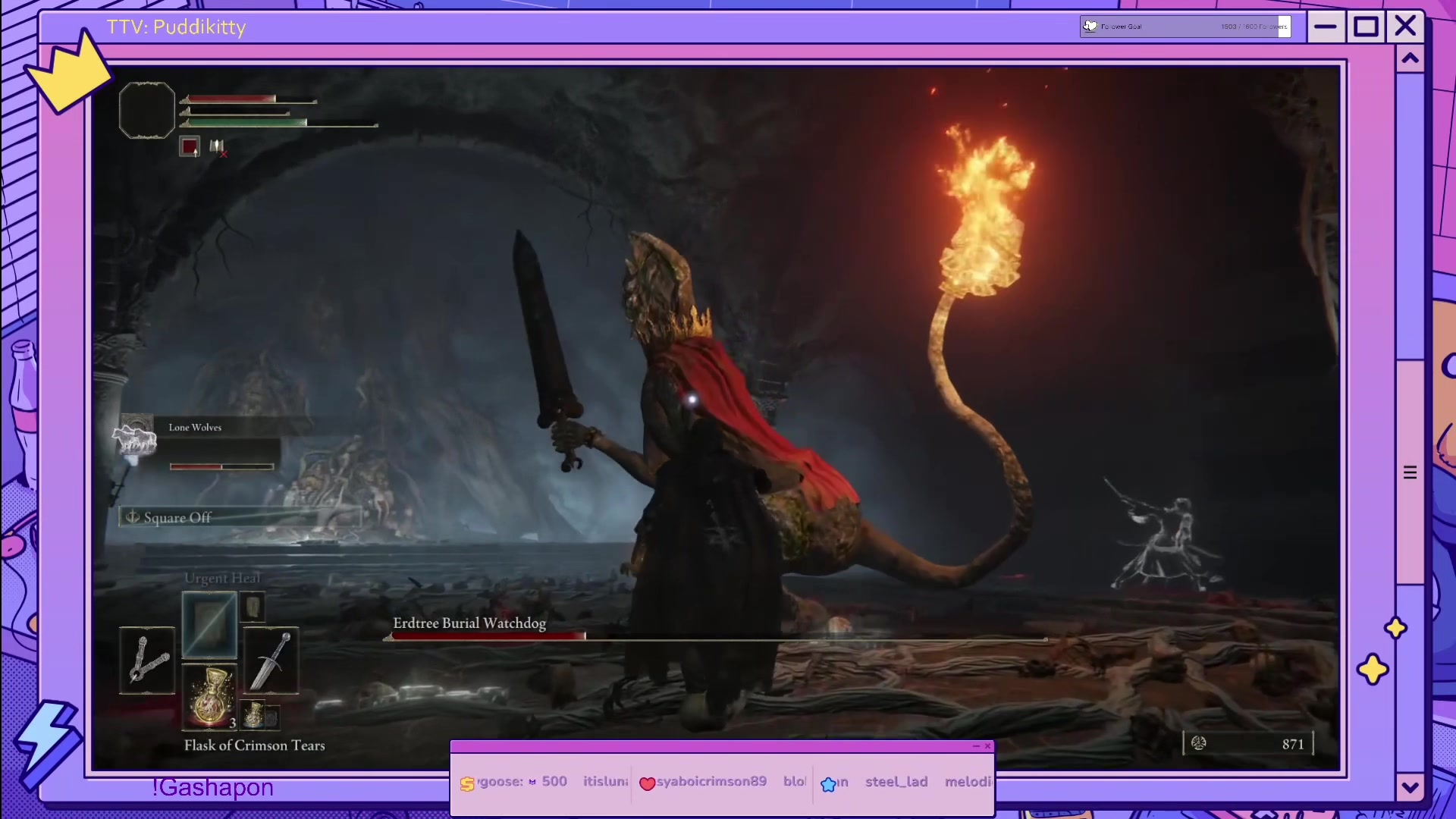Click the cut-off 'melodi' name in the ticker
This screenshot has width=1456, height=819.
(x=968, y=781)
